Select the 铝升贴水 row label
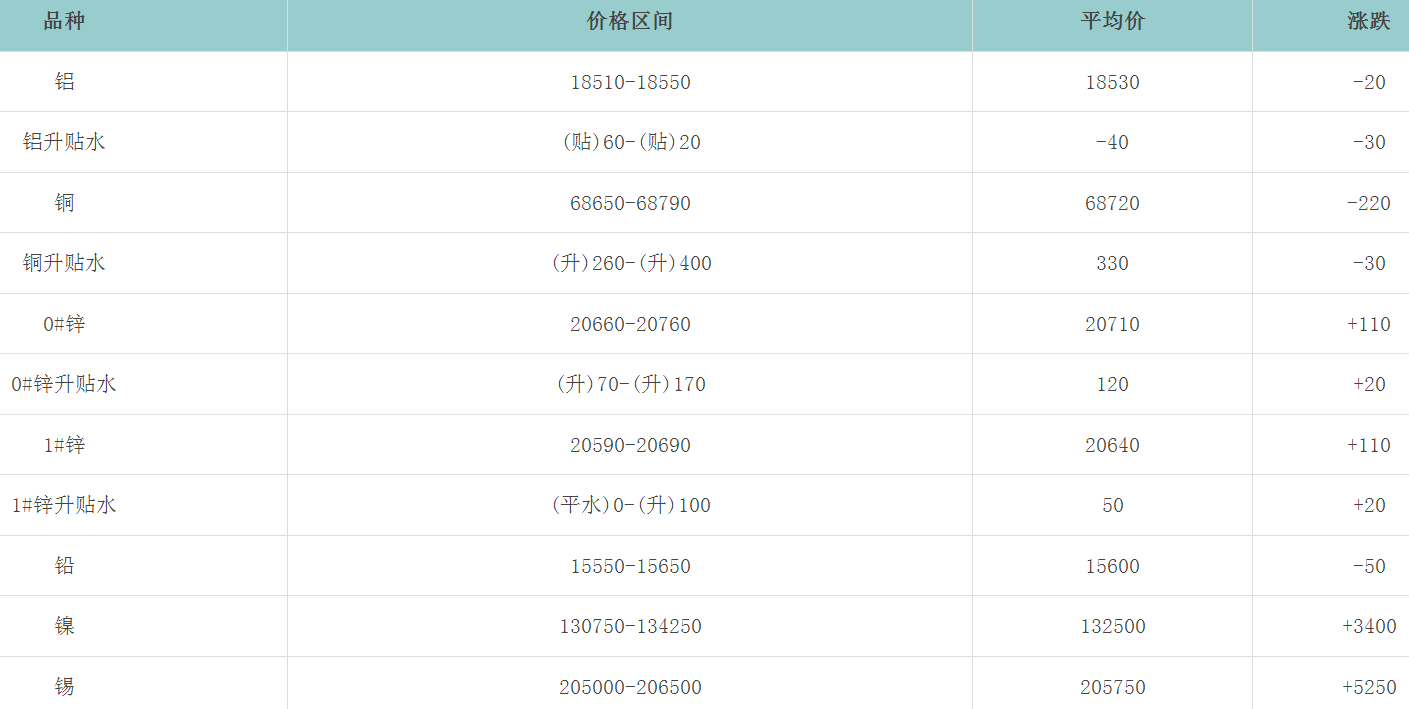 (x=64, y=142)
